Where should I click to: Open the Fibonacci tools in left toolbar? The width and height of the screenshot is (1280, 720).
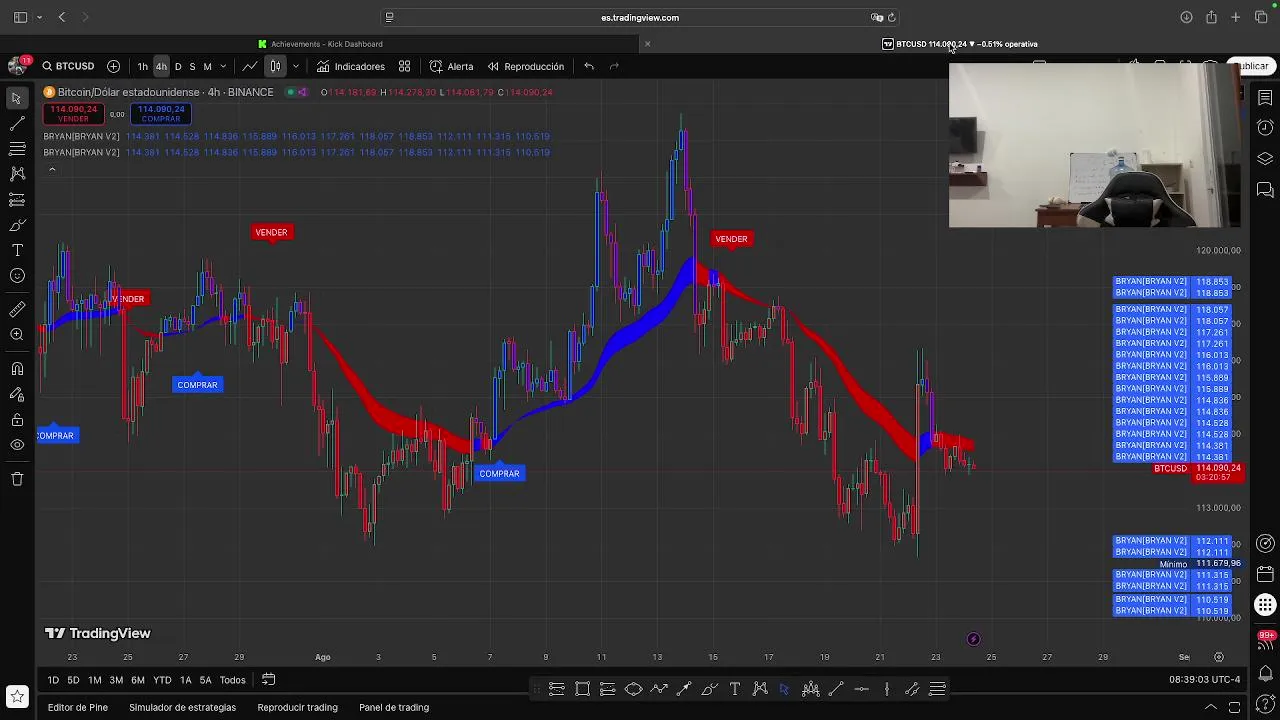17,148
